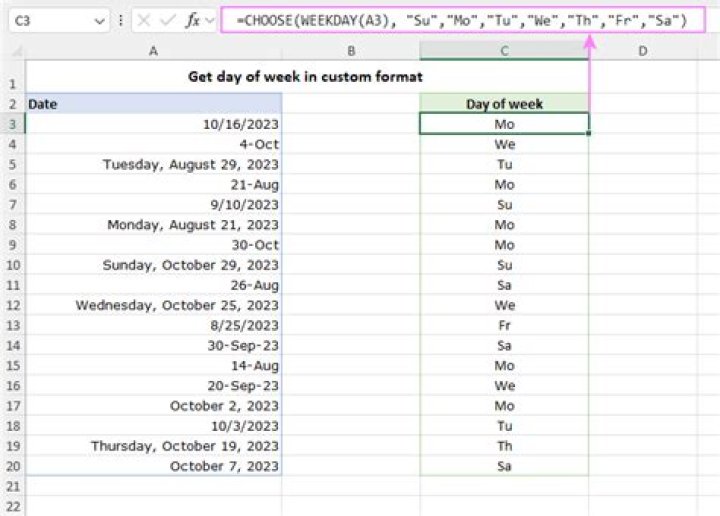Expand the formula bar chevron next to fx
Image resolution: width=720 pixels, height=516 pixels.
click(x=210, y=20)
